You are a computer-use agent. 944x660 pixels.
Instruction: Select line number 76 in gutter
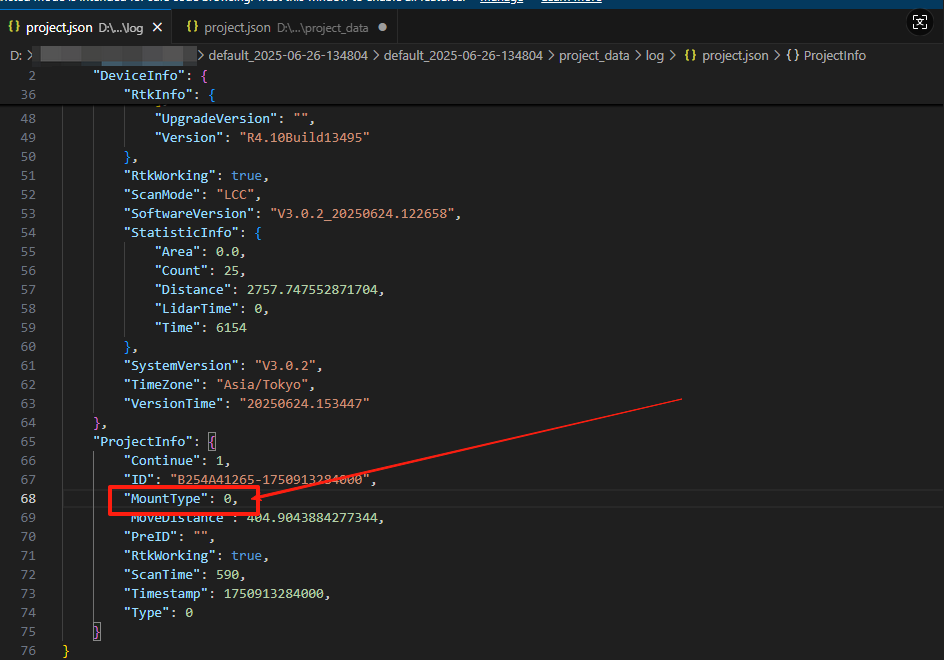(x=28, y=650)
